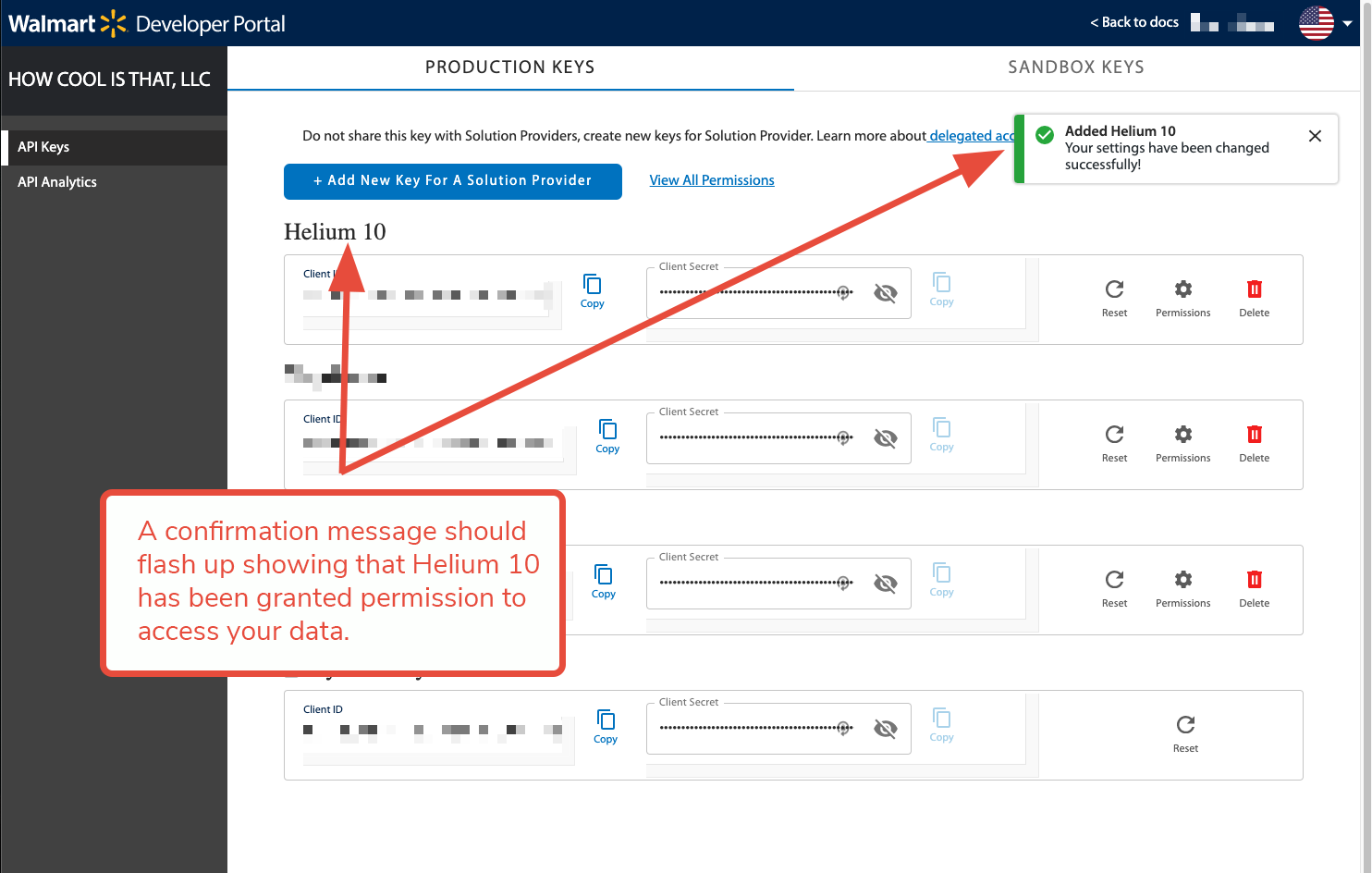Open the country flag dropdown arrow

(1348, 23)
